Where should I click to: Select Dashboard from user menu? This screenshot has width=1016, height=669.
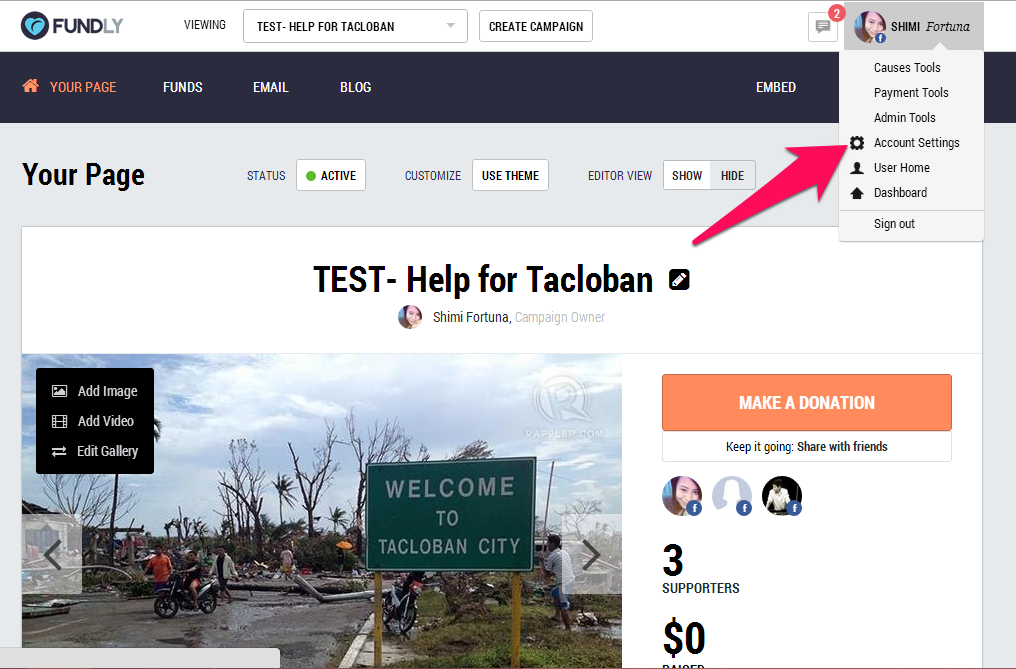(900, 193)
